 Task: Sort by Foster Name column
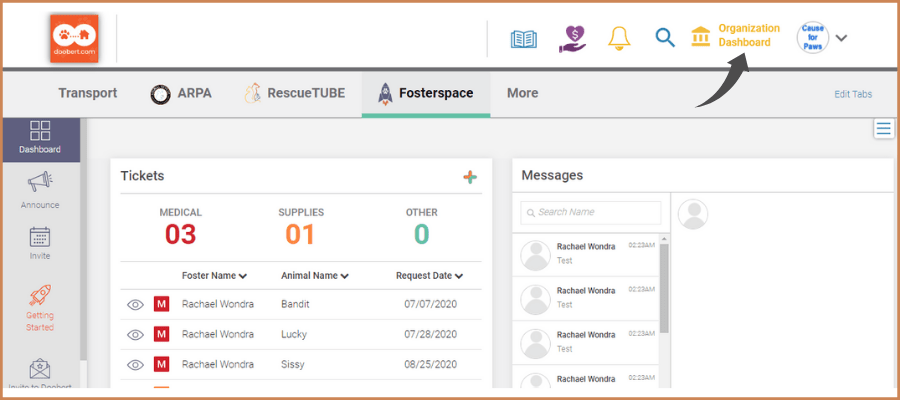coord(214,275)
